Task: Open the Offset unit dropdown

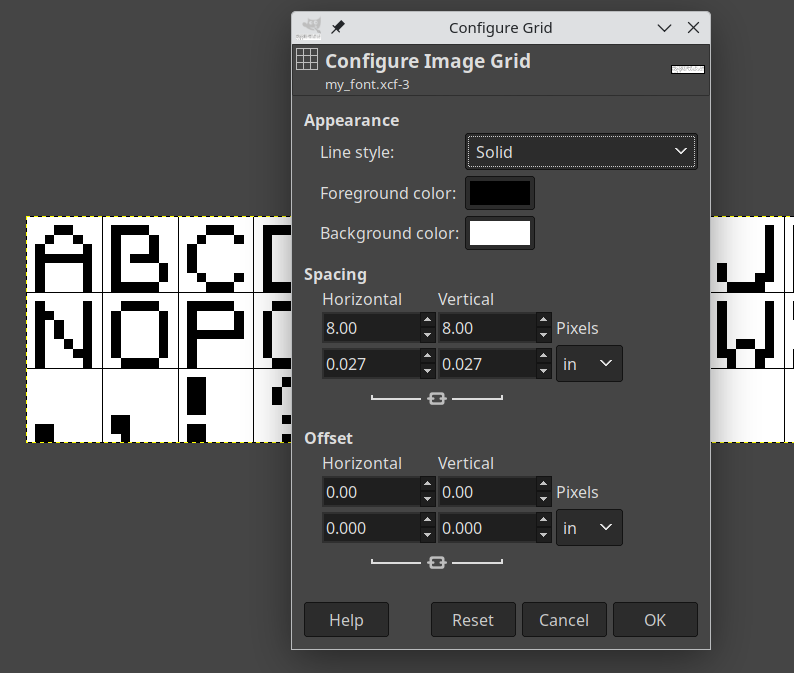Action: 589,528
